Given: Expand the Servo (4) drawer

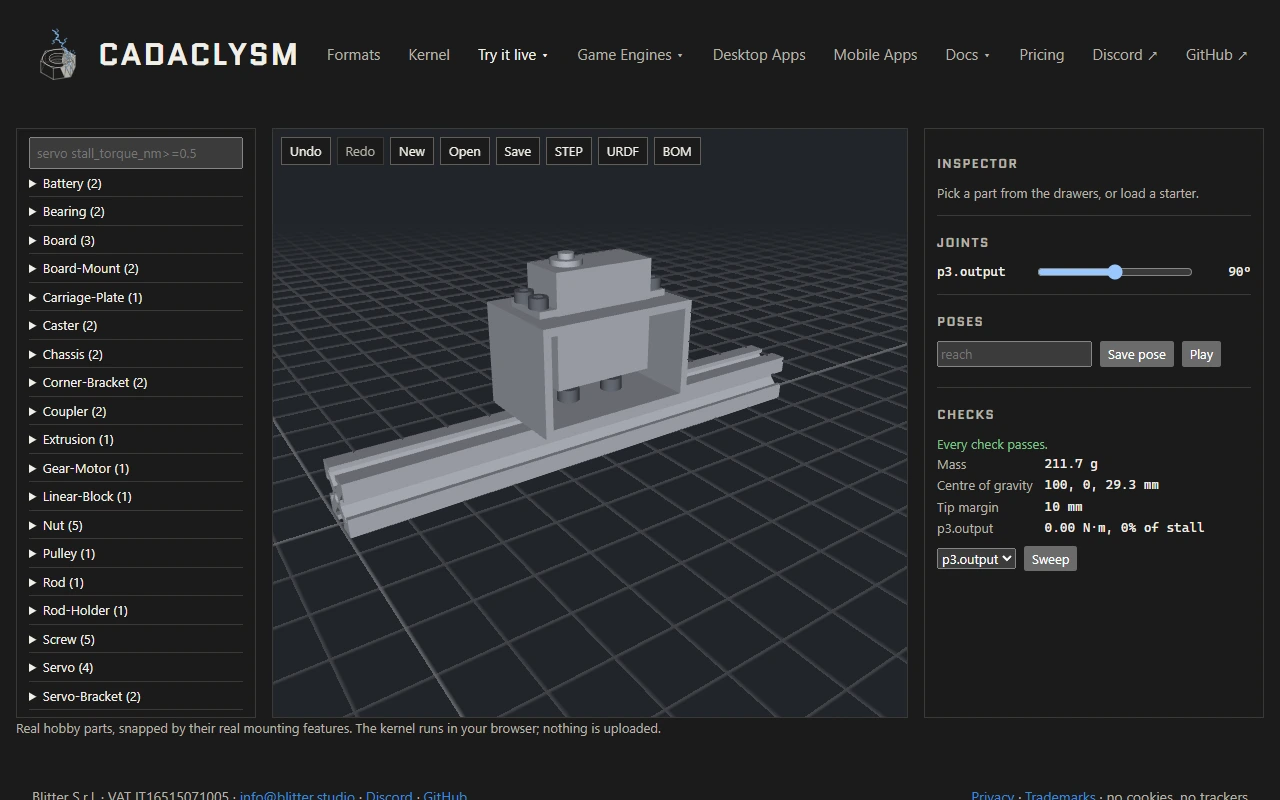Looking at the screenshot, I should pos(136,668).
